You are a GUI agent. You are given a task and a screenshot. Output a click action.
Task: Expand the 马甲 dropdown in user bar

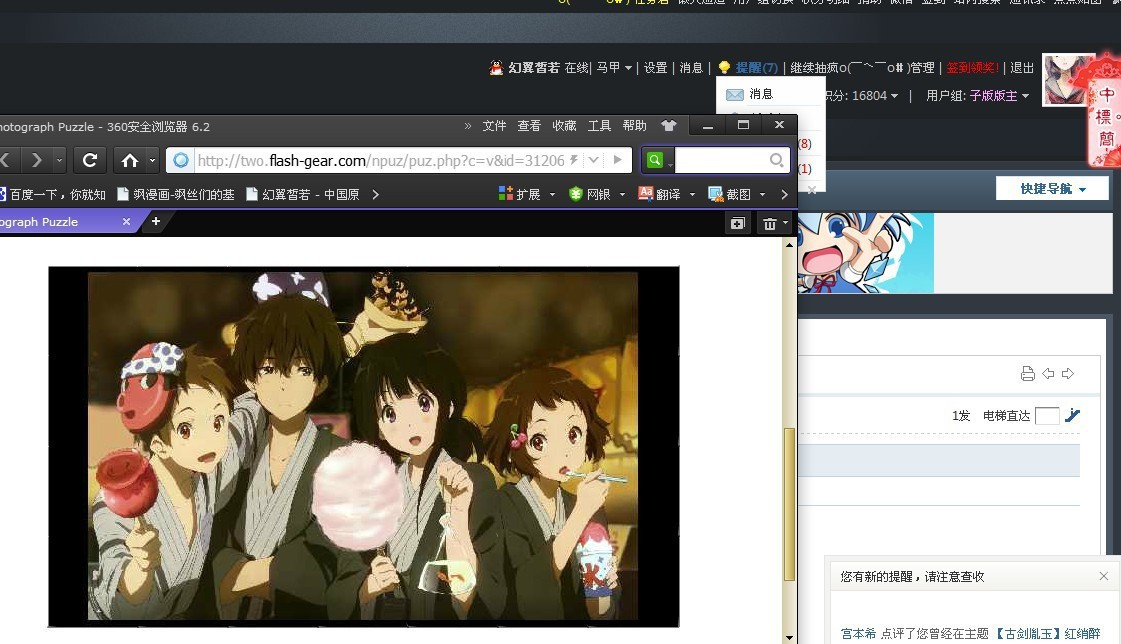(614, 68)
